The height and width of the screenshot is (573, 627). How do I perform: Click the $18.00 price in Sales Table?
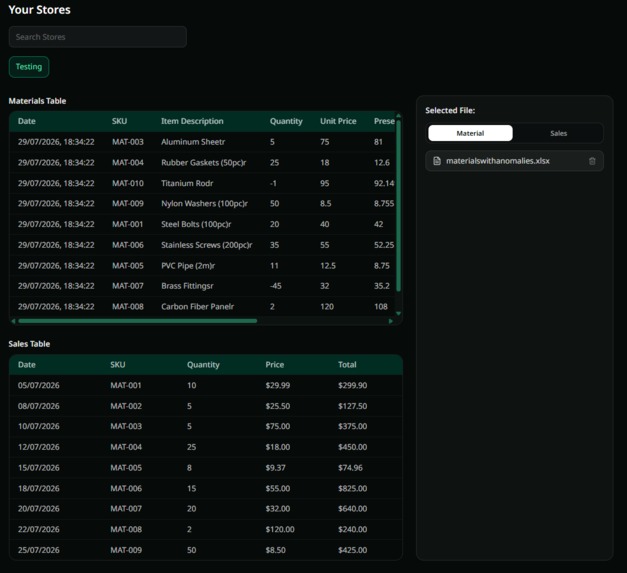[x=278, y=447]
